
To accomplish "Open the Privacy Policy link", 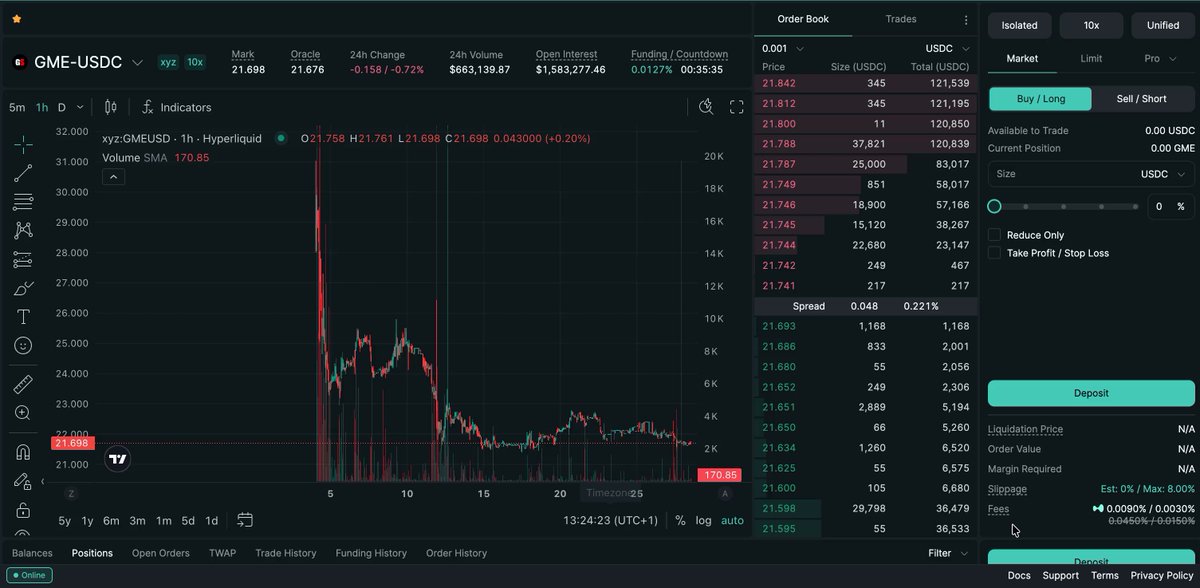I will 1161,575.
